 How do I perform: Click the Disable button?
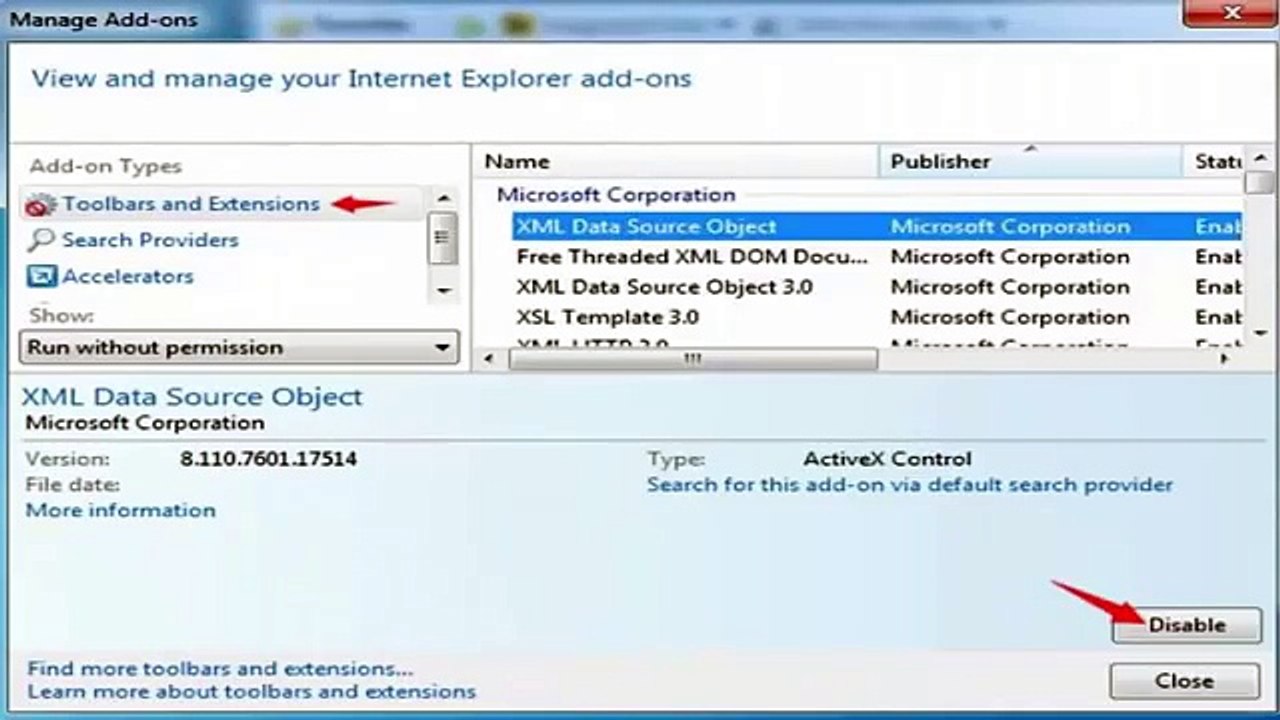(x=1187, y=625)
